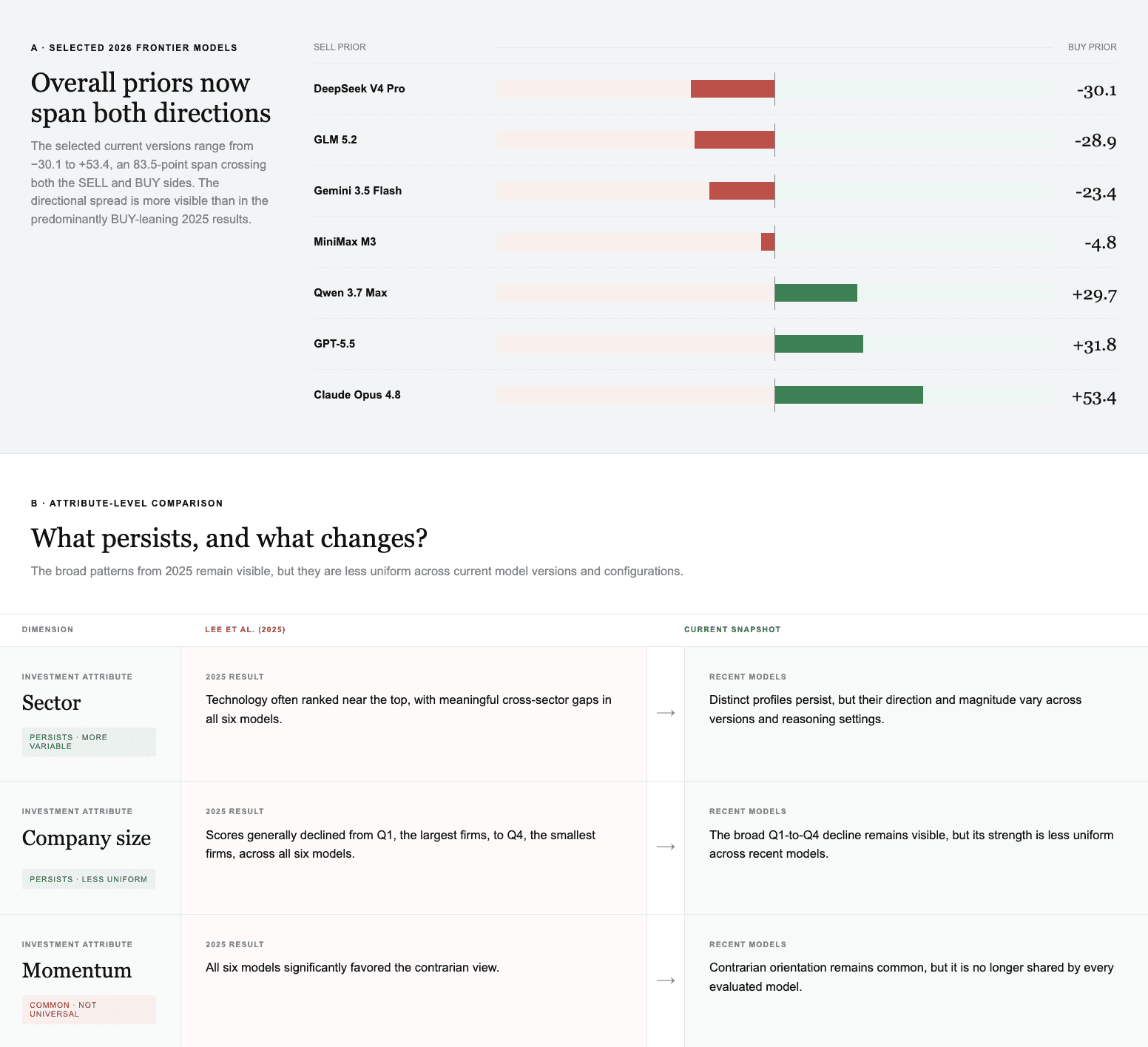Click the small red MiniMax M3 bar
This screenshot has height=1047, width=1148.
pos(768,242)
